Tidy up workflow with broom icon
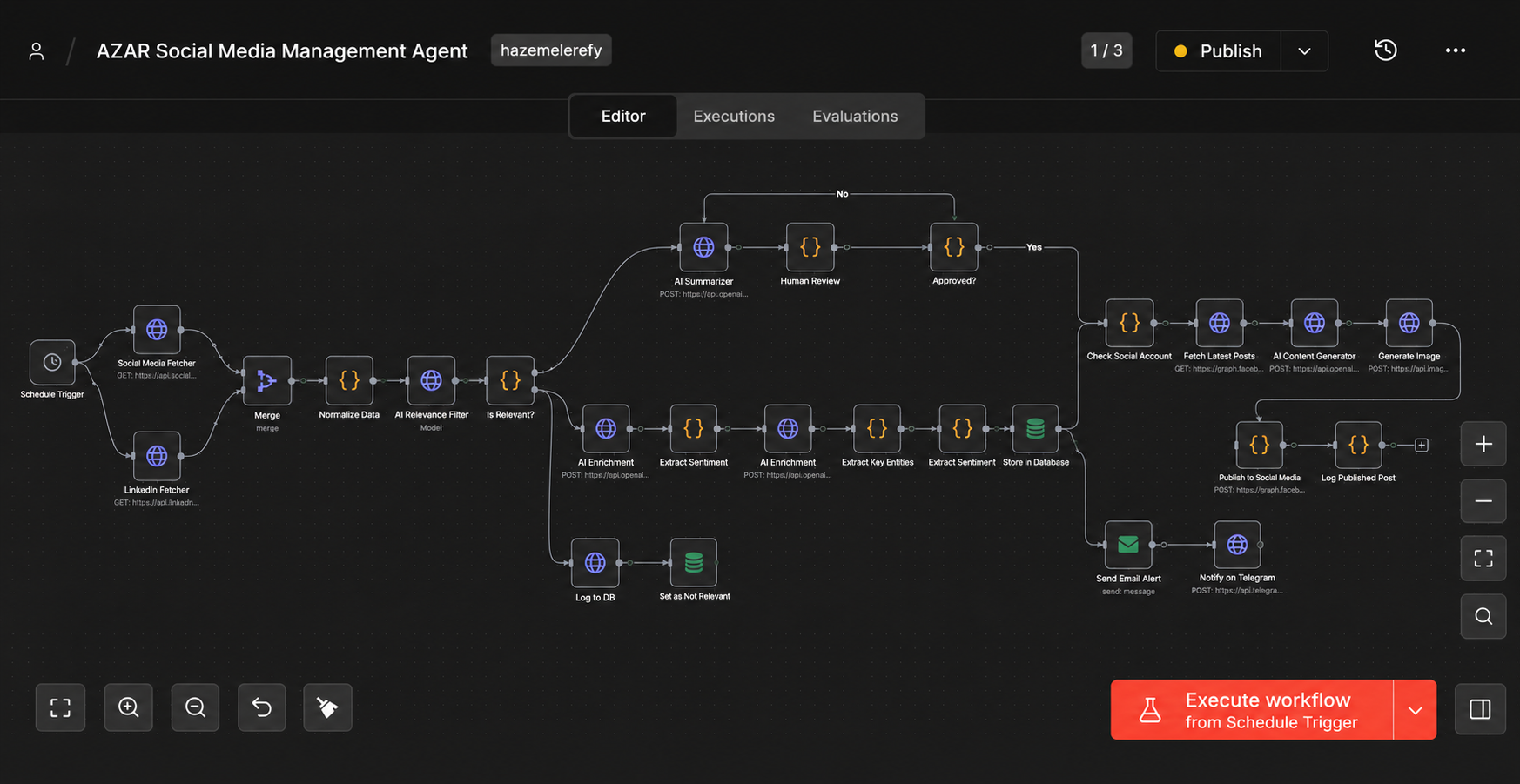 (327, 707)
